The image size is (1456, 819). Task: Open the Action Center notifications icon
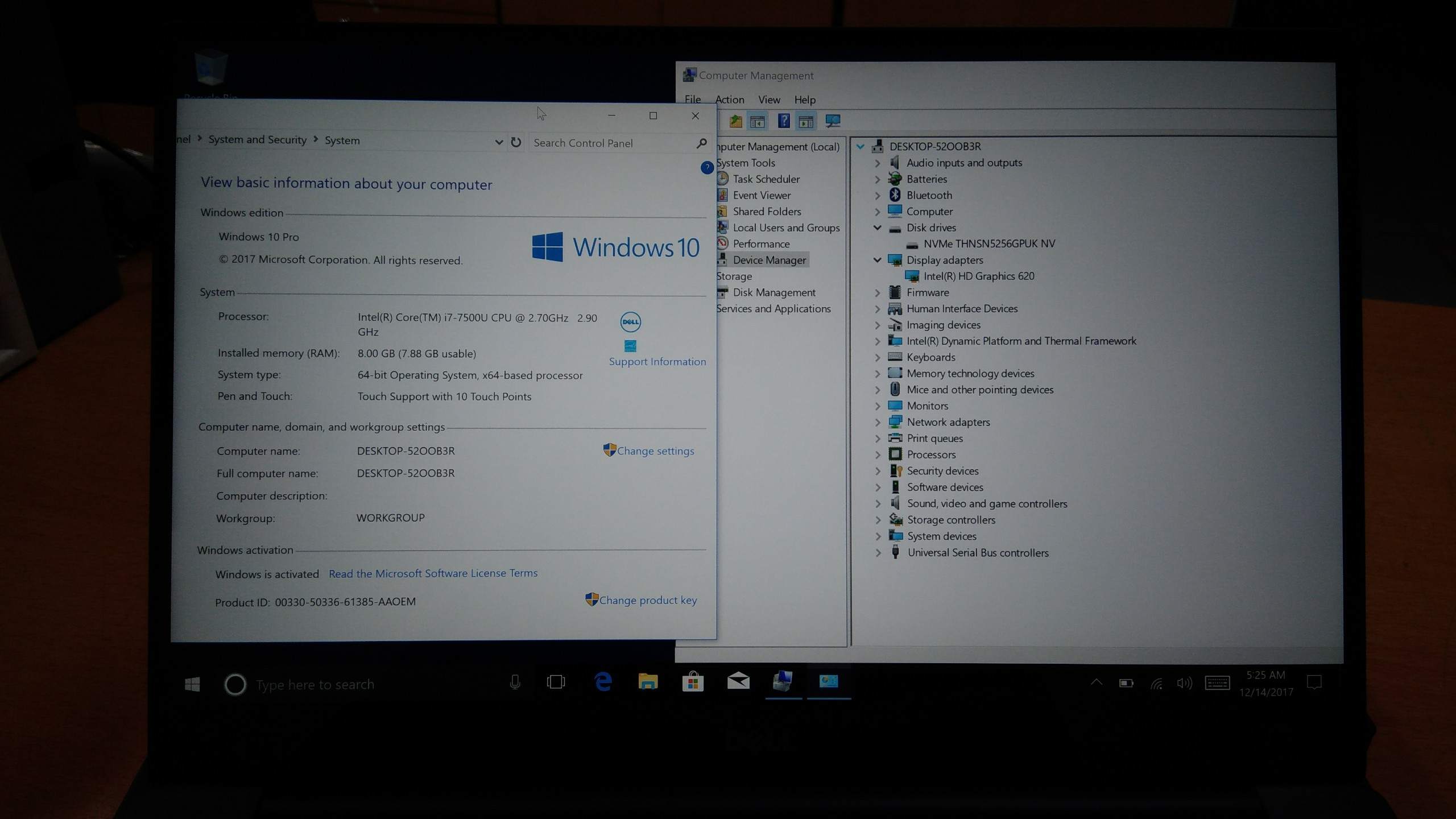[1314, 682]
